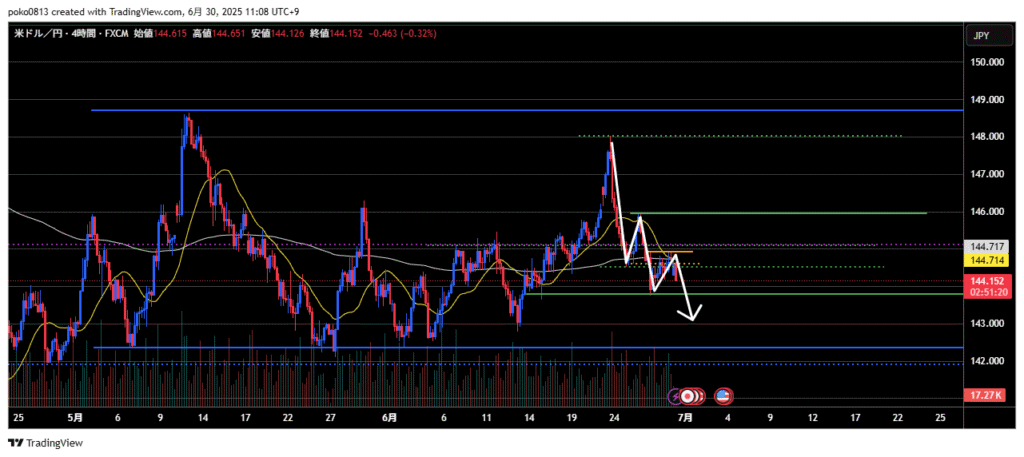Click the 6月 label on time axis
The width and height of the screenshot is (1024, 457).
[x=388, y=416]
